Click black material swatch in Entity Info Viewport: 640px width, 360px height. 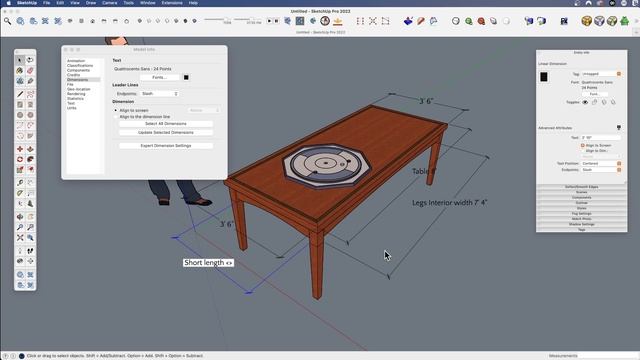pyautogui.click(x=544, y=77)
